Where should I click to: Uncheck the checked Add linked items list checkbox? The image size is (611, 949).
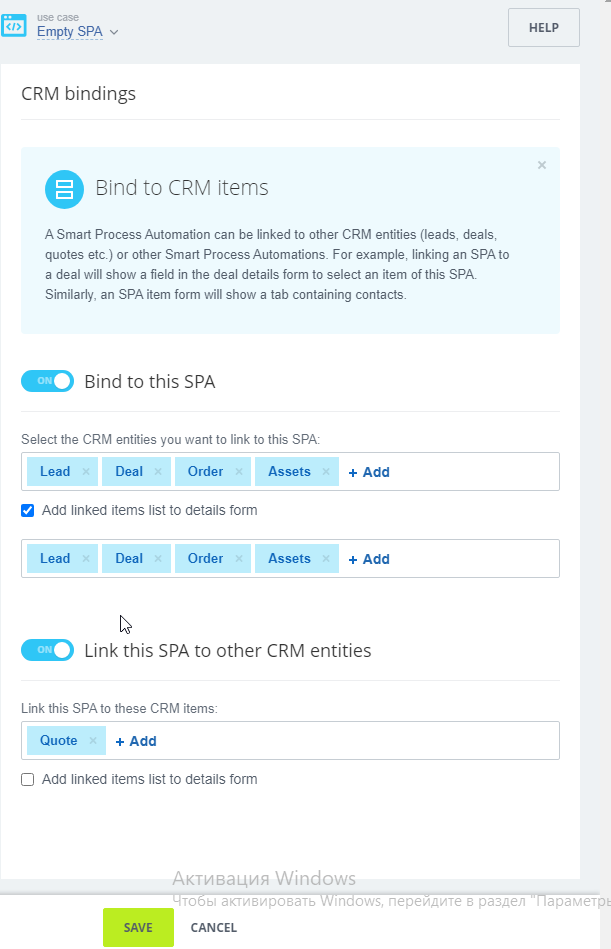point(28,510)
